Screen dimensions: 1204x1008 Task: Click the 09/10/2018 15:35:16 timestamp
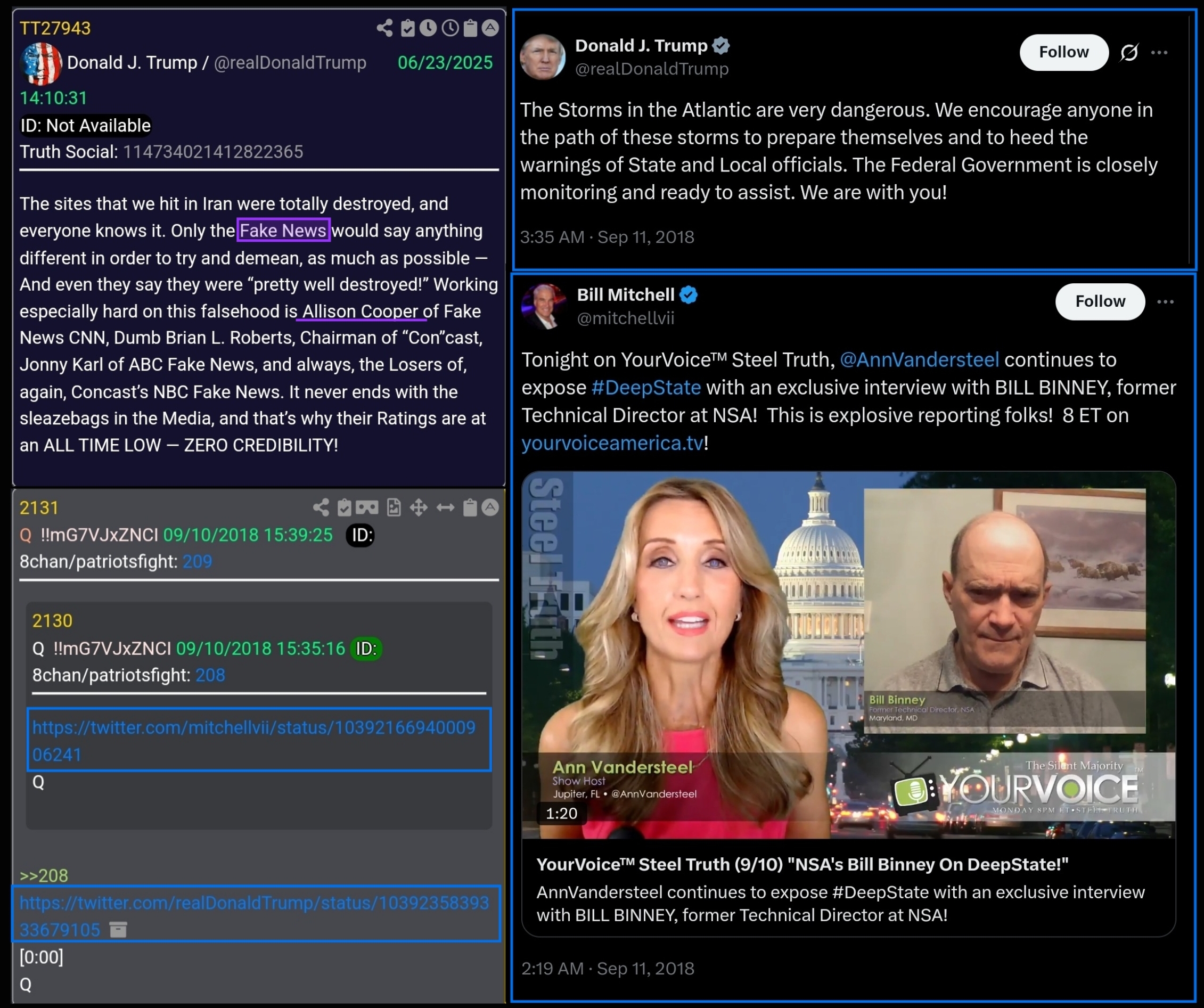(260, 649)
